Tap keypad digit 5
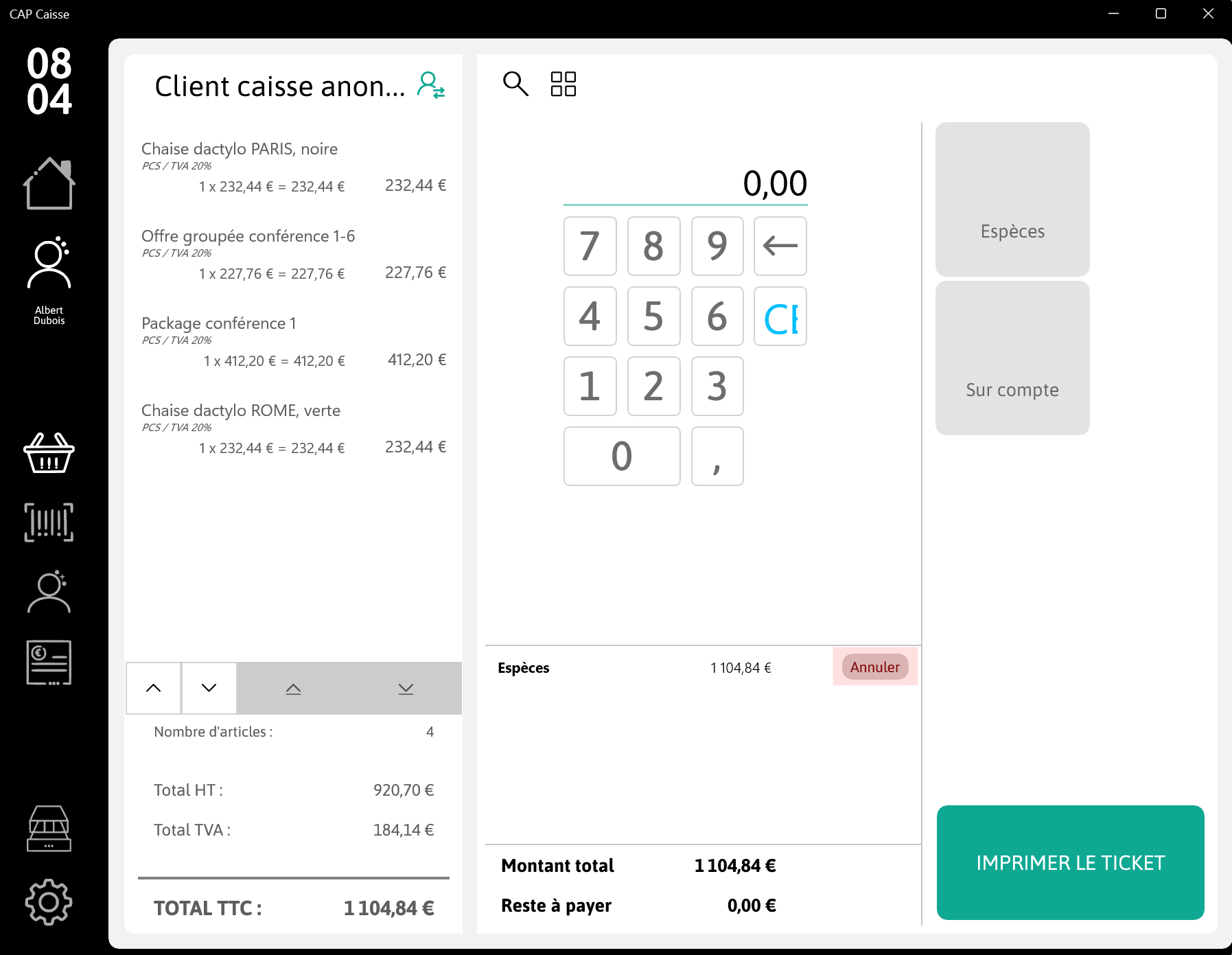The image size is (1232, 955). tap(654, 317)
